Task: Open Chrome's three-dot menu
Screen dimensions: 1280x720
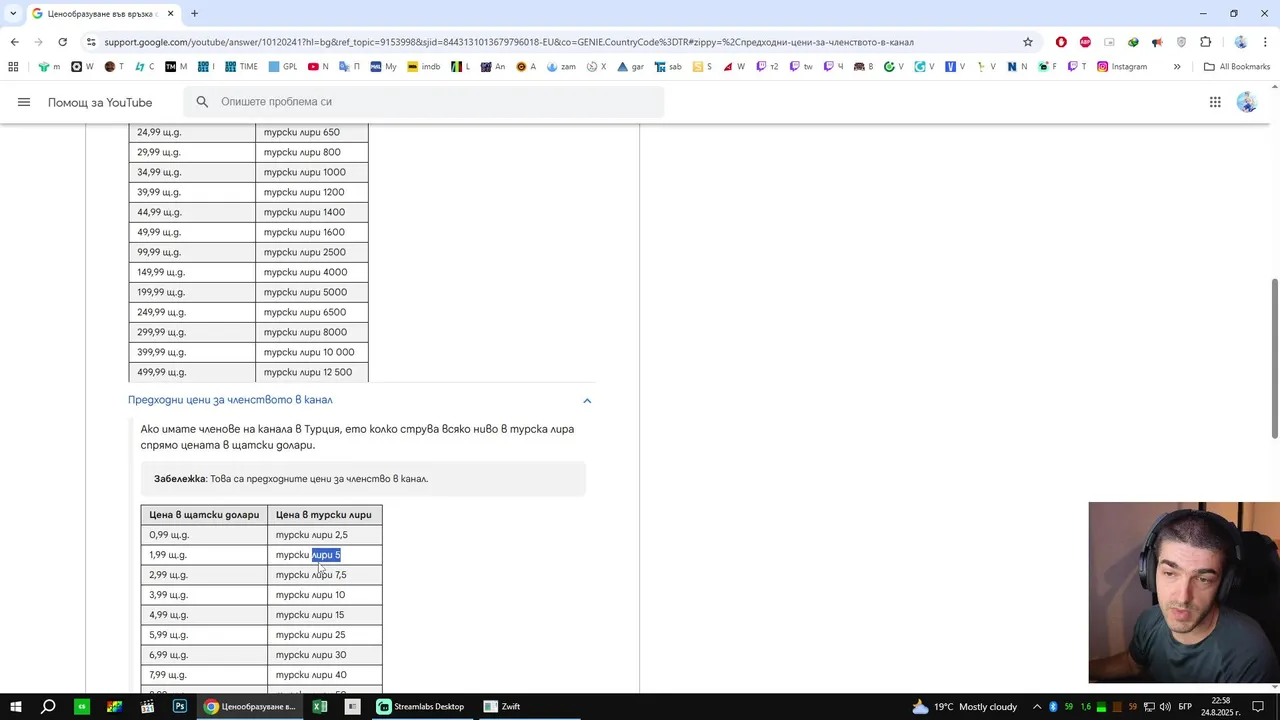Action: click(x=1264, y=42)
